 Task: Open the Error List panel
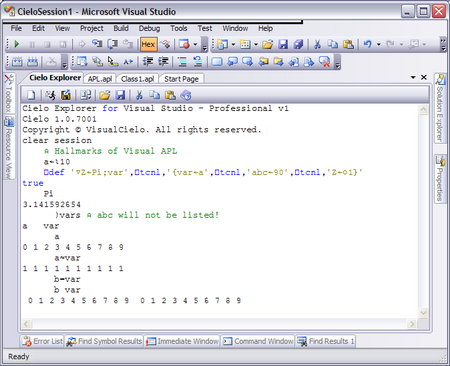pos(42,341)
